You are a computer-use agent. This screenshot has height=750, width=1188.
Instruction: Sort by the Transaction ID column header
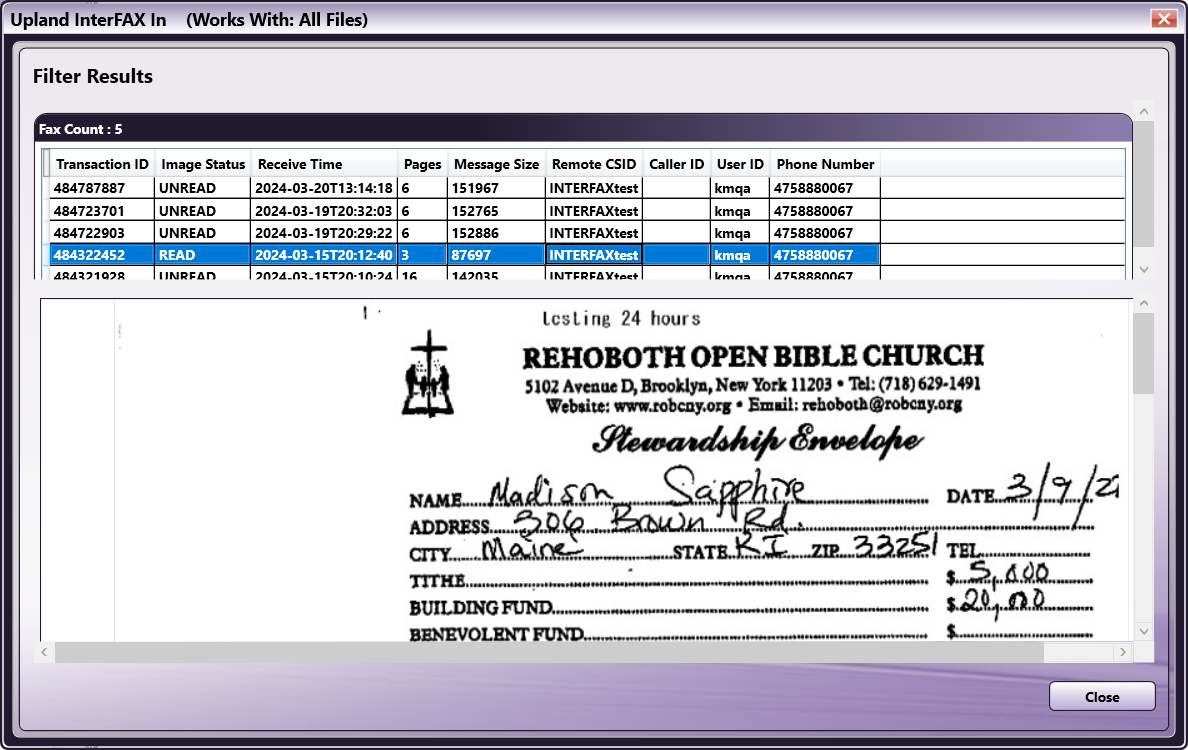[x=102, y=164]
